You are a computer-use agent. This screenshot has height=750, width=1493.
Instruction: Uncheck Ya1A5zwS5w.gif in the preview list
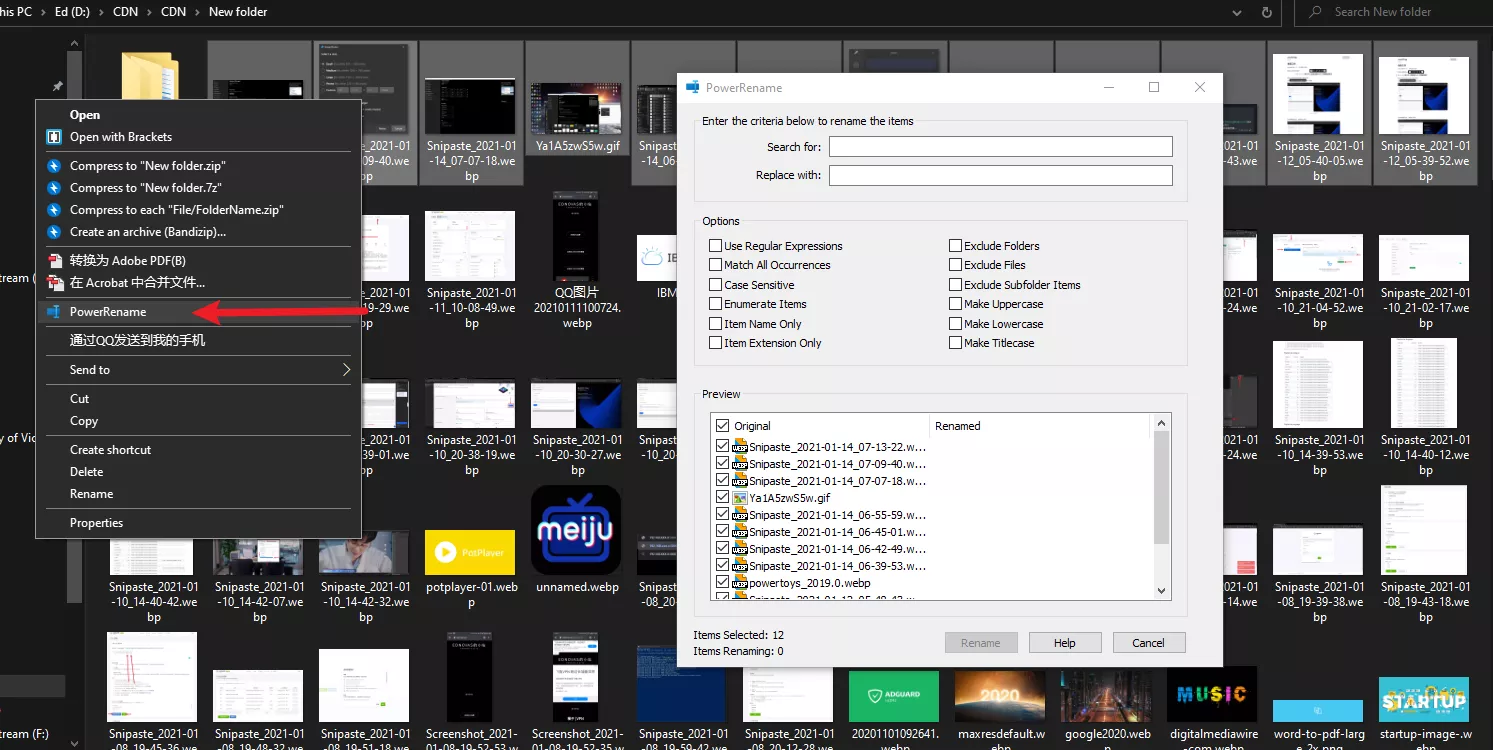(x=723, y=497)
